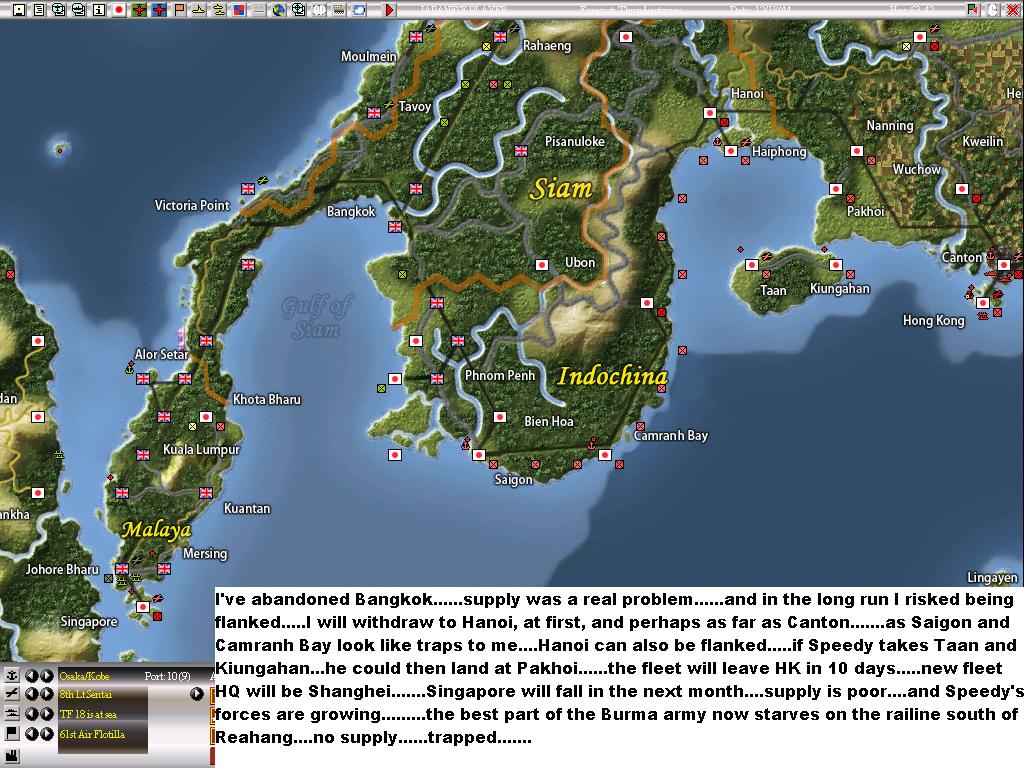The height and width of the screenshot is (768, 1024).
Task: Click the Japanese flag at Bien Hoa
Action: (500, 417)
